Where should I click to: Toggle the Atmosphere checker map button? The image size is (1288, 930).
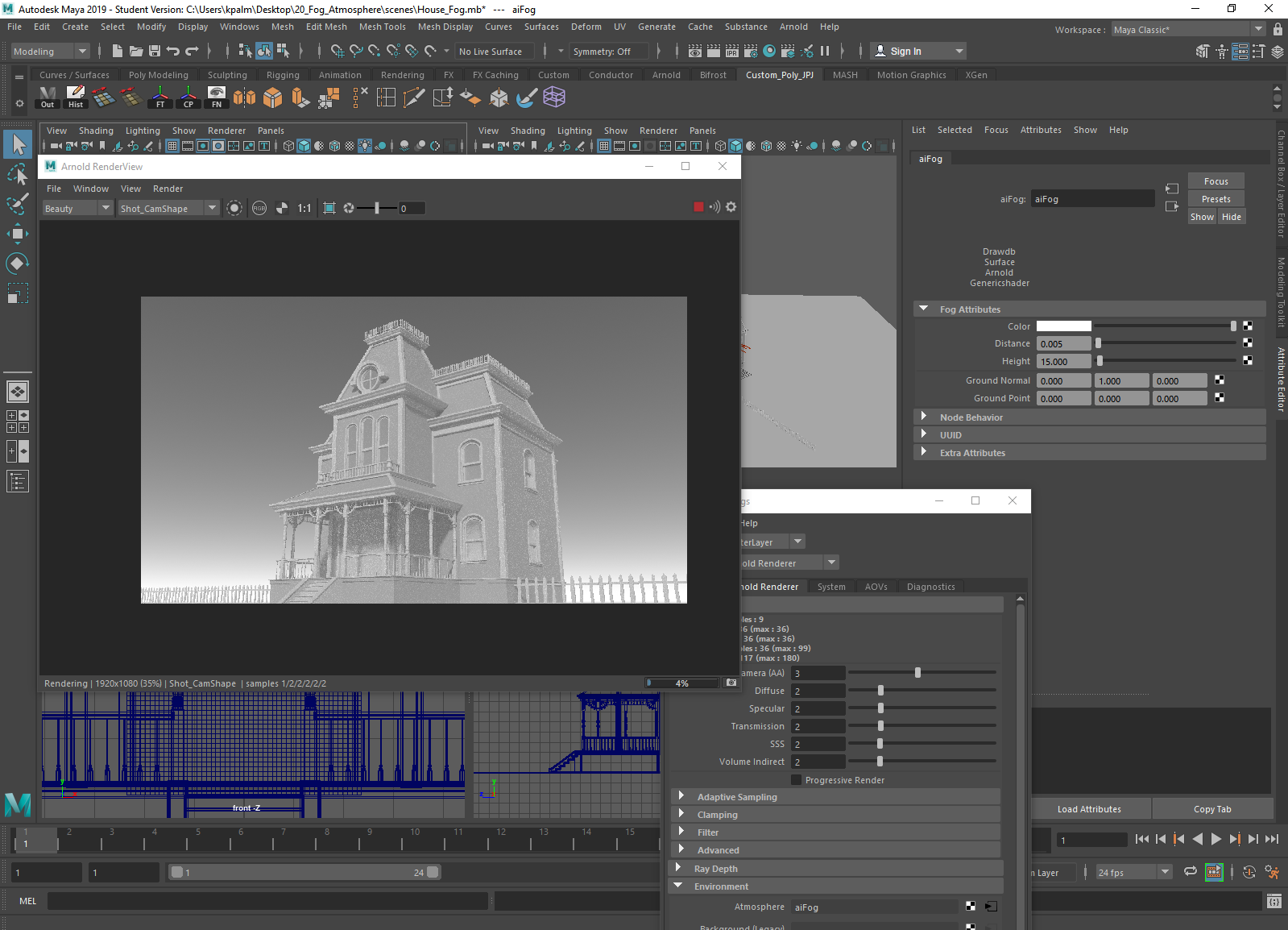tap(971, 907)
